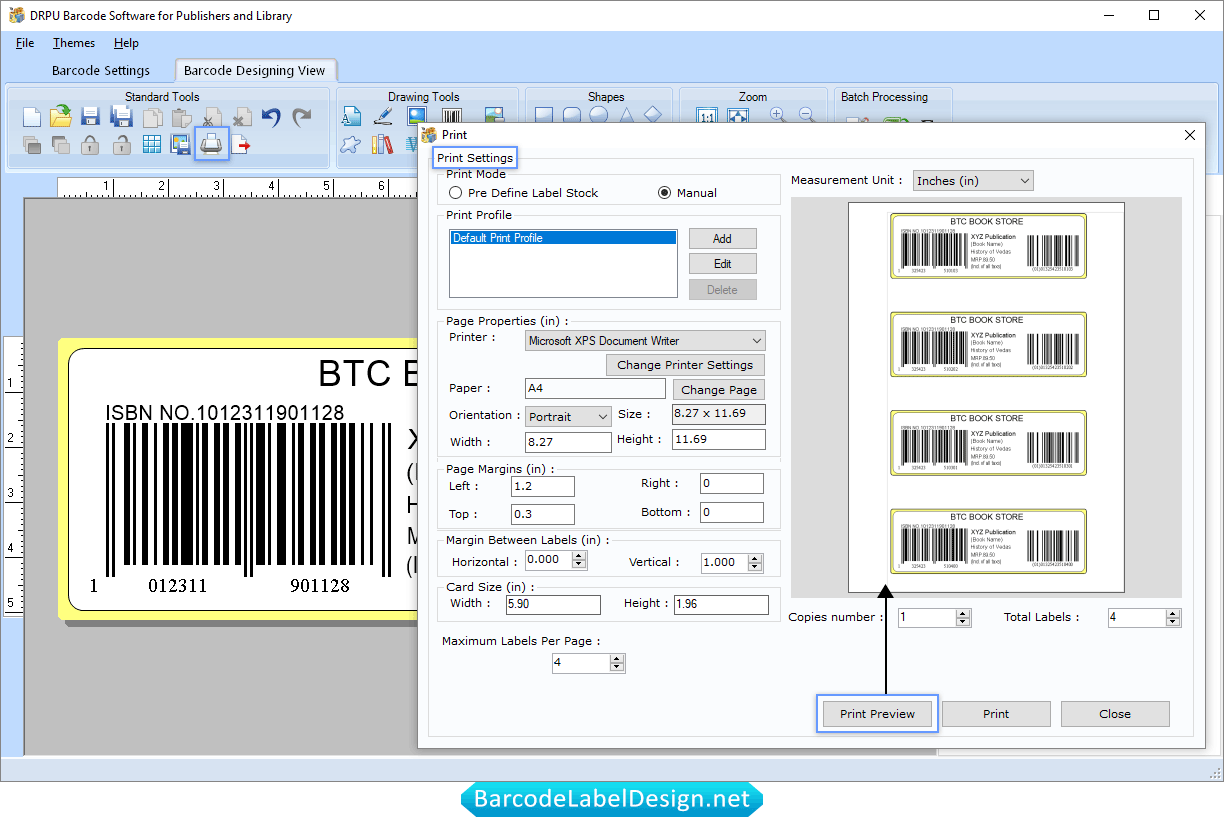The height and width of the screenshot is (817, 1224).
Task: Click the Save As double-disk icon
Action: point(122,117)
